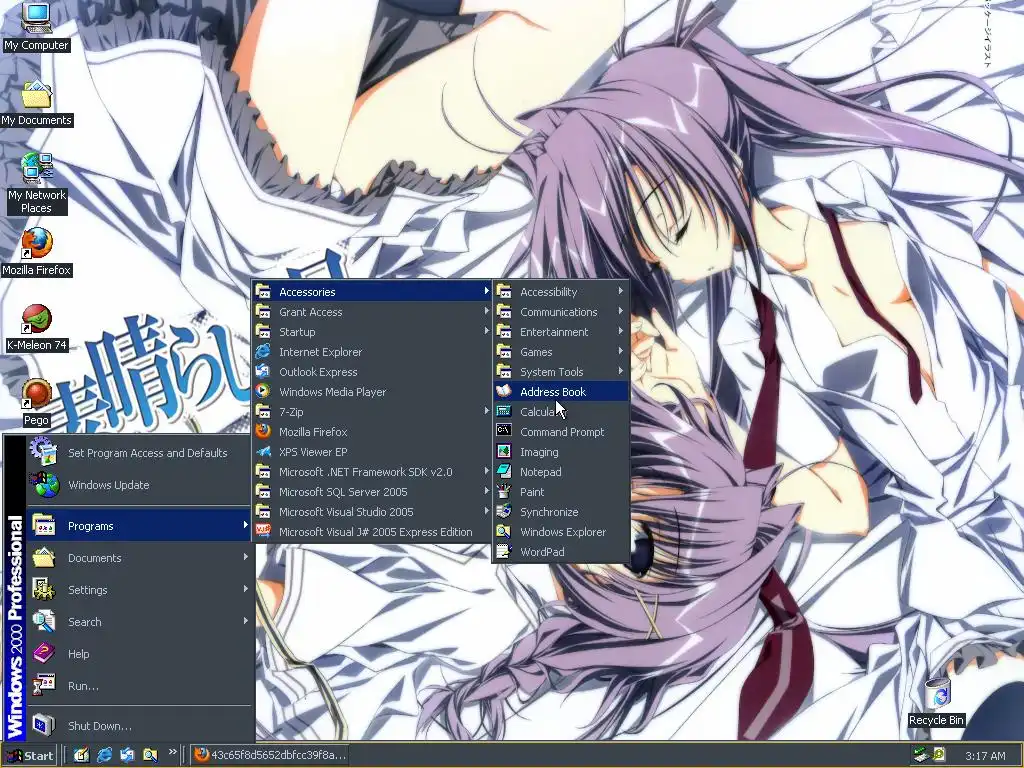Click the search quick launch taskbar icon

(x=150, y=755)
